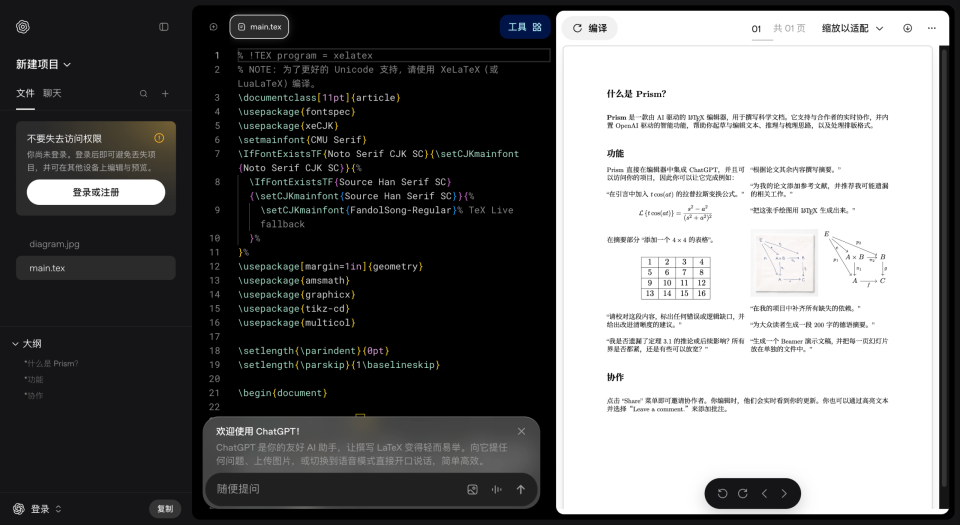Select the main.tex editor tab
Viewport: 960px width, 525px height.
click(x=259, y=27)
